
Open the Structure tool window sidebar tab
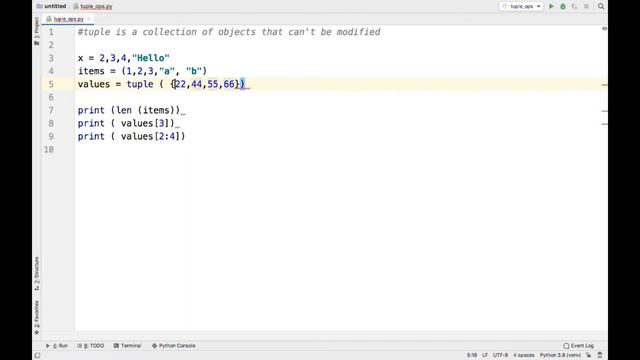37,273
